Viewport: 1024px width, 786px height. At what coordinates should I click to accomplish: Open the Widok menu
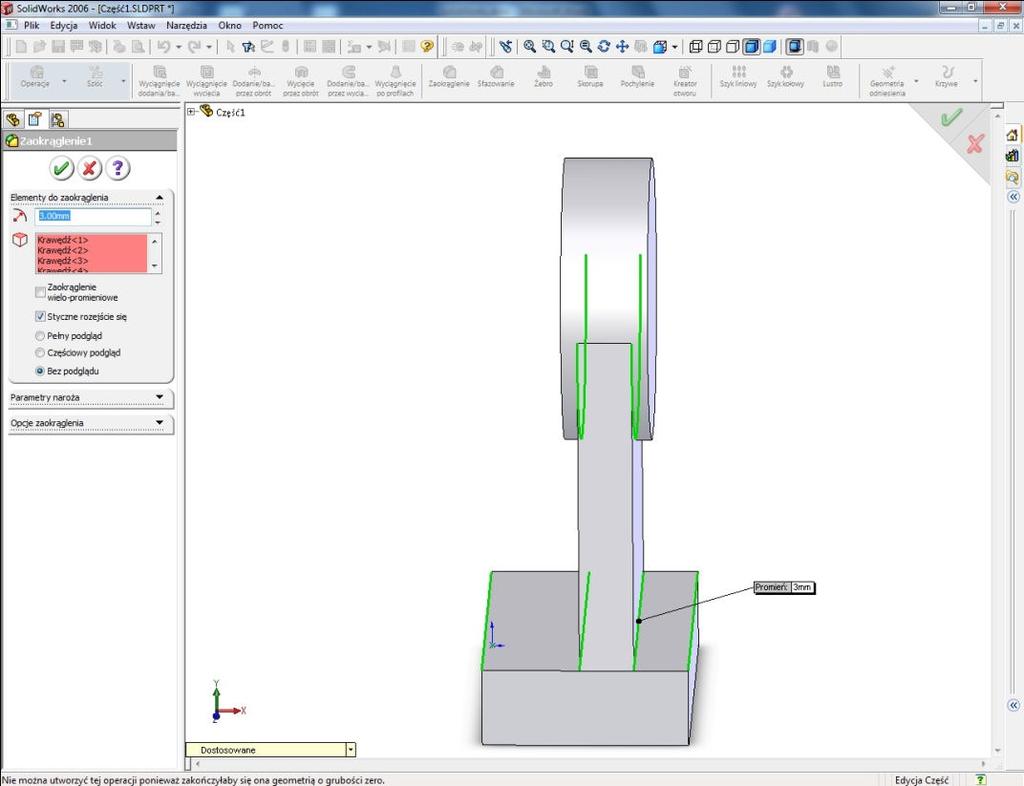click(x=102, y=25)
